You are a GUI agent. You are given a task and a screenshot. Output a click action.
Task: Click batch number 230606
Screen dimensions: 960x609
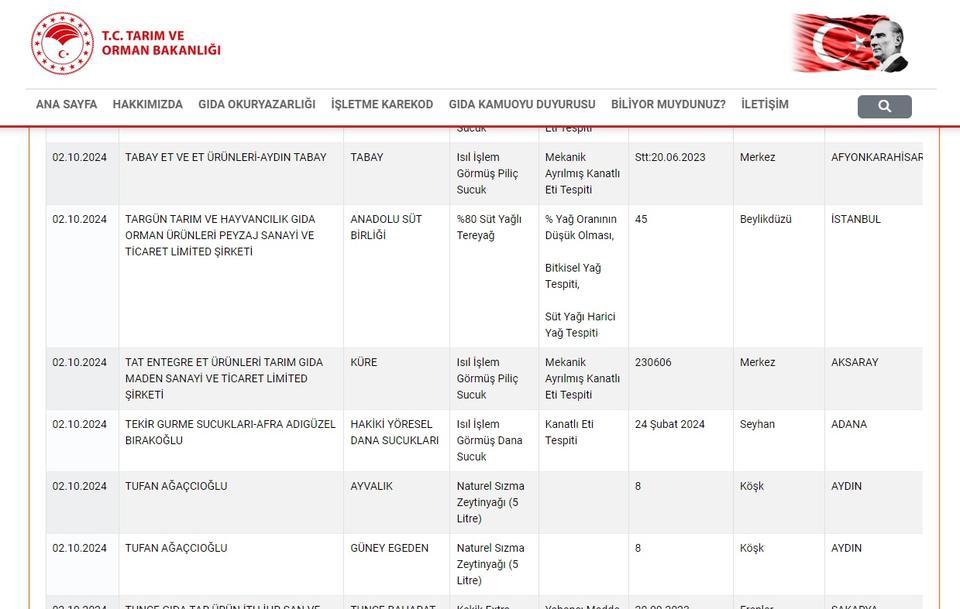[x=653, y=362]
